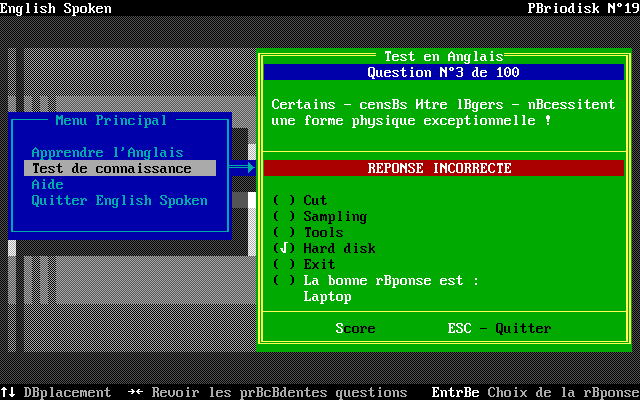Click 'Entrée Choix de la réponse' hint
640x400 pixels.
point(536,392)
